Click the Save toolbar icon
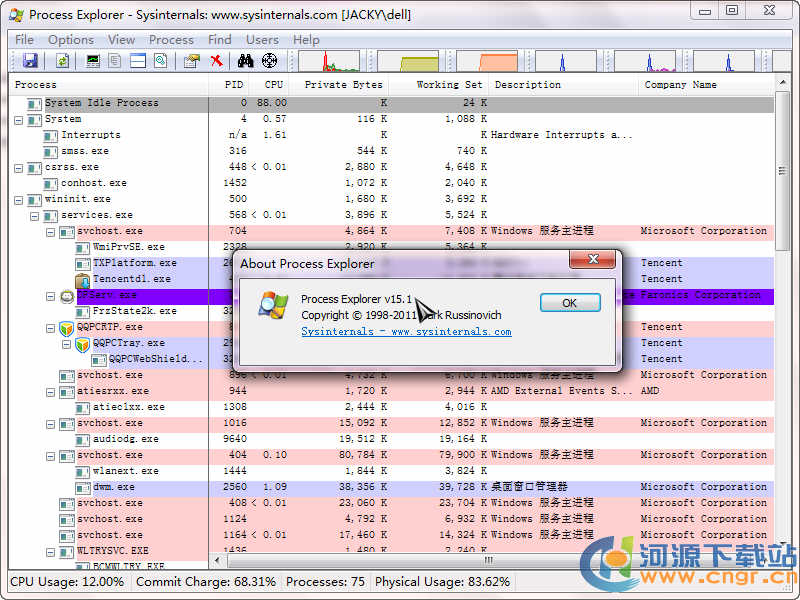The image size is (800, 600). (x=30, y=61)
